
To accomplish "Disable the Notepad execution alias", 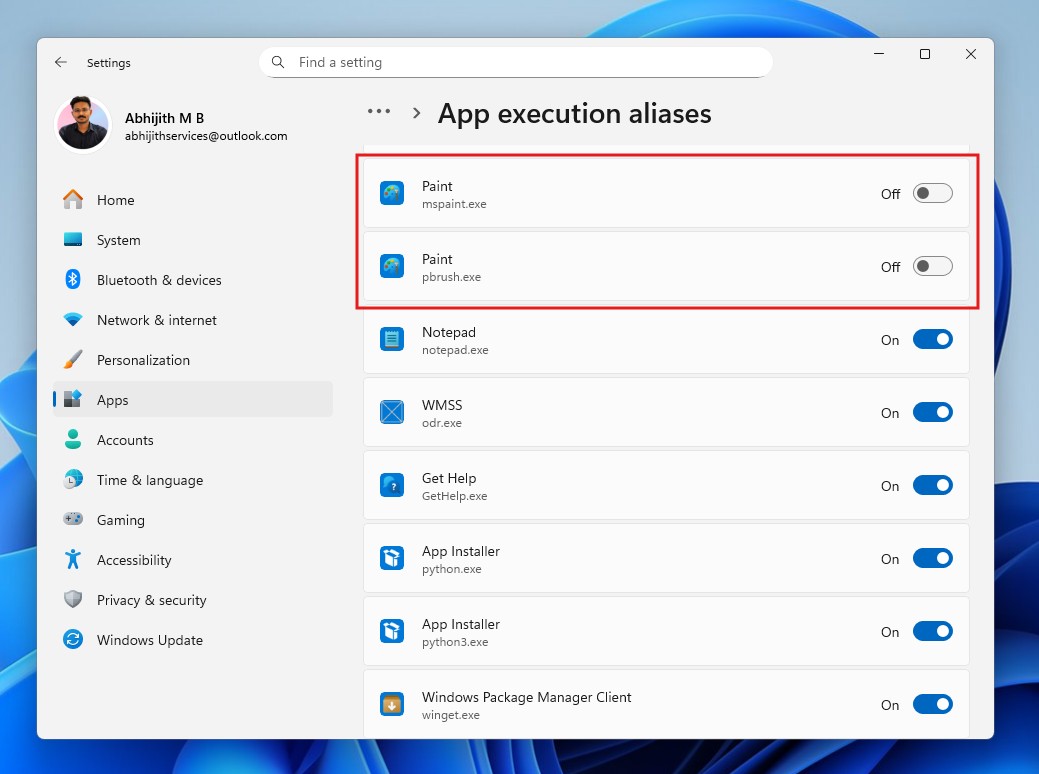I will tap(932, 339).
